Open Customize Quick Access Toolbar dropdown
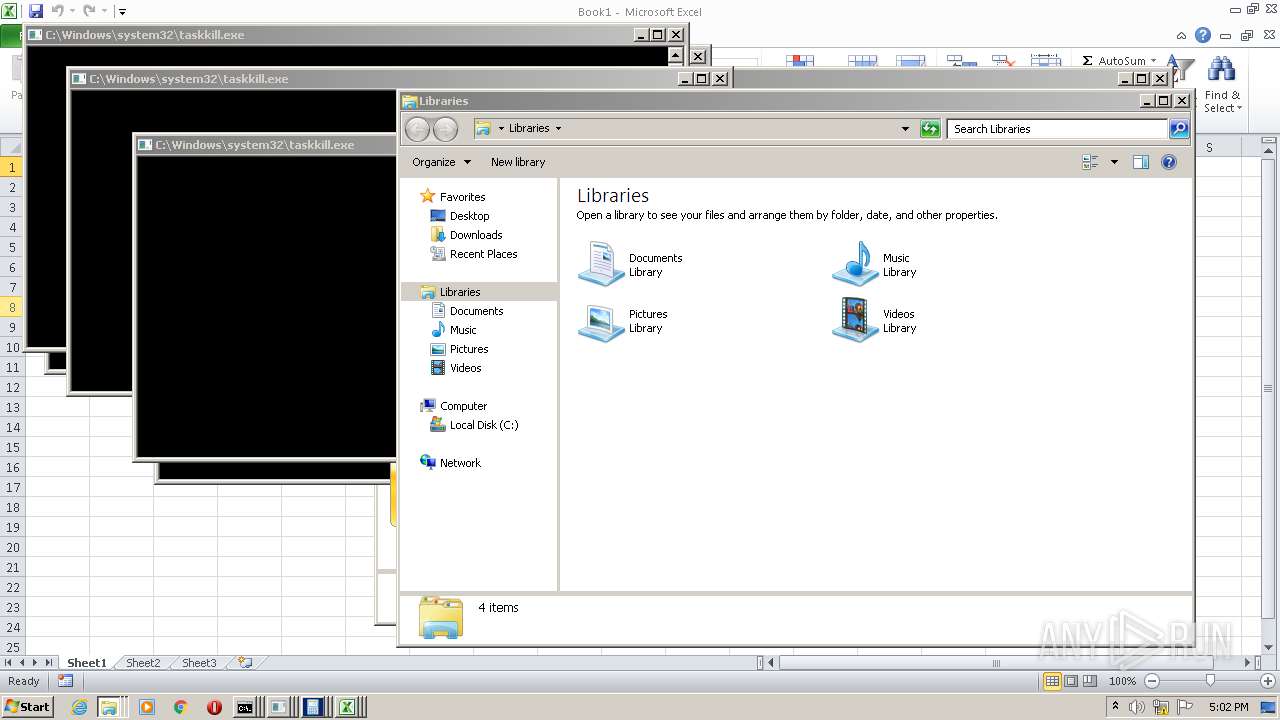 122,12
